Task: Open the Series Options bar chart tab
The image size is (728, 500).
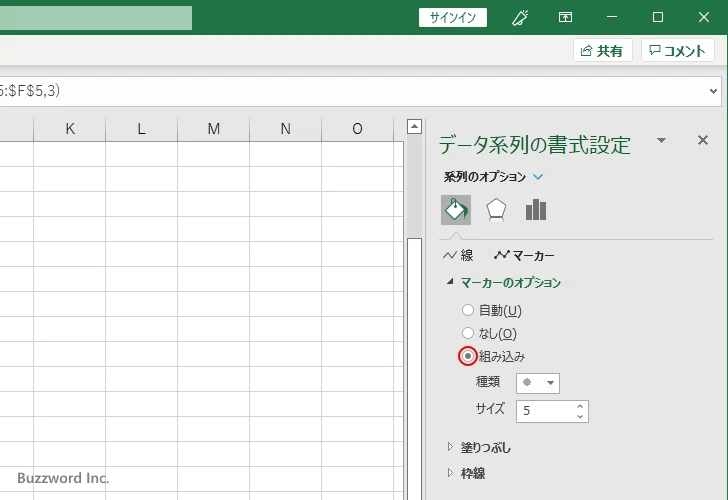Action: point(536,210)
